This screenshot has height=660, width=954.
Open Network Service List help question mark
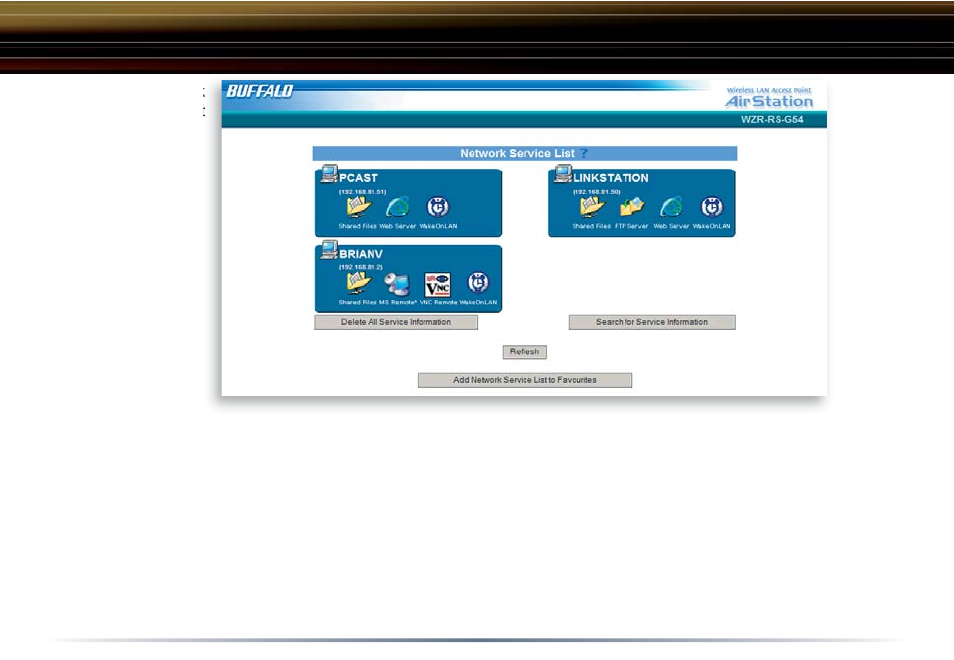tap(583, 153)
